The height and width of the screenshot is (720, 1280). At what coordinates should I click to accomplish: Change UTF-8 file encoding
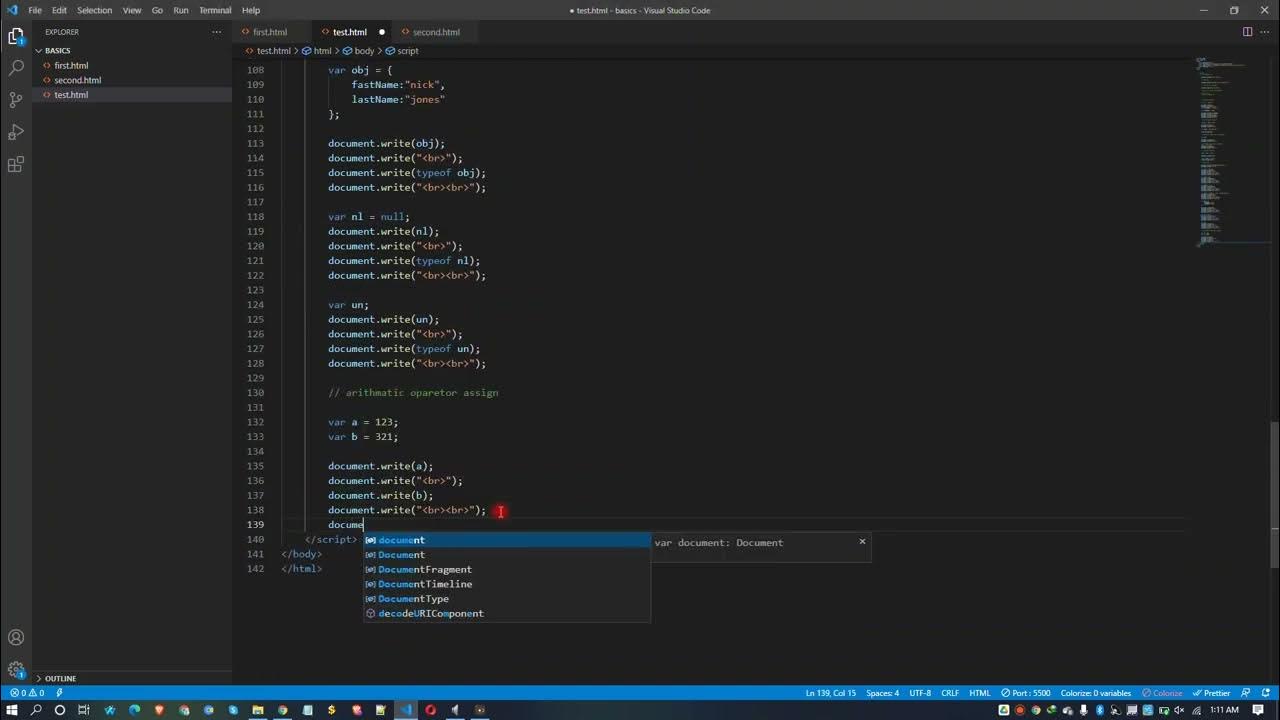(x=920, y=693)
